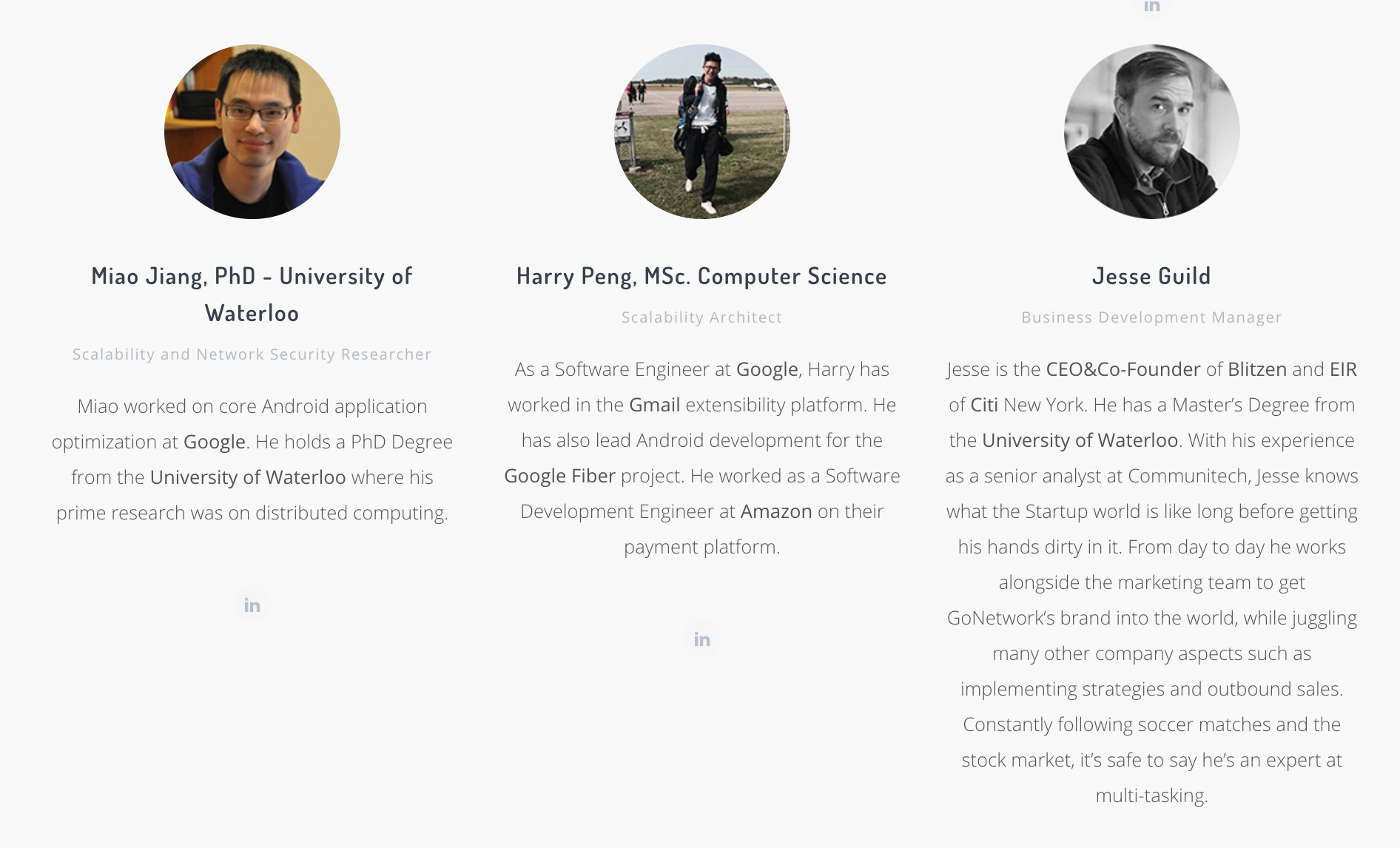This screenshot has width=1400, height=848.
Task: Click Harry Peng's profile photo
Action: tap(701, 132)
